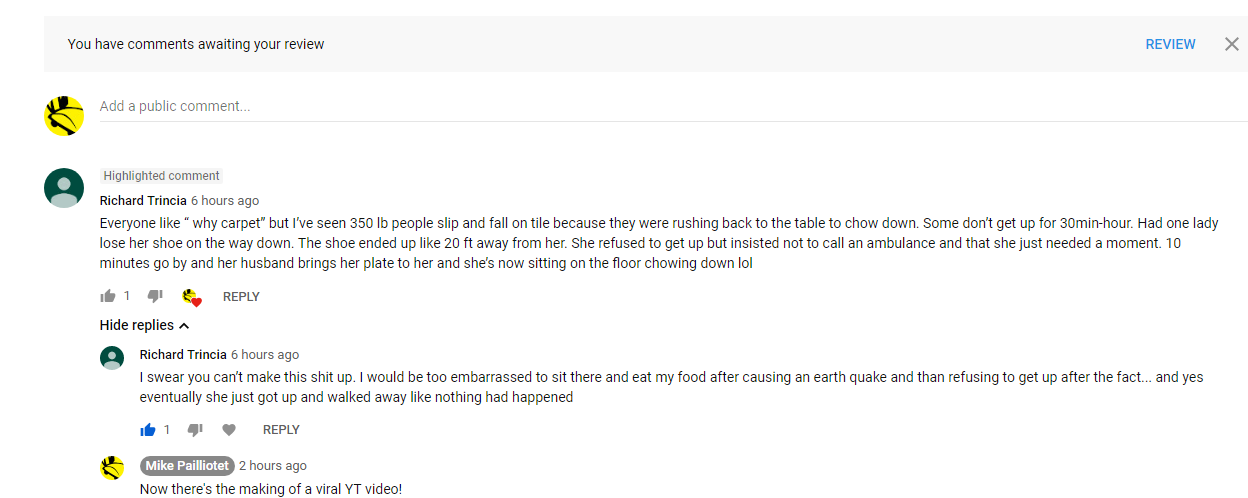
Task: Open Richard Tricia's small avatar in replies
Action: [112, 358]
